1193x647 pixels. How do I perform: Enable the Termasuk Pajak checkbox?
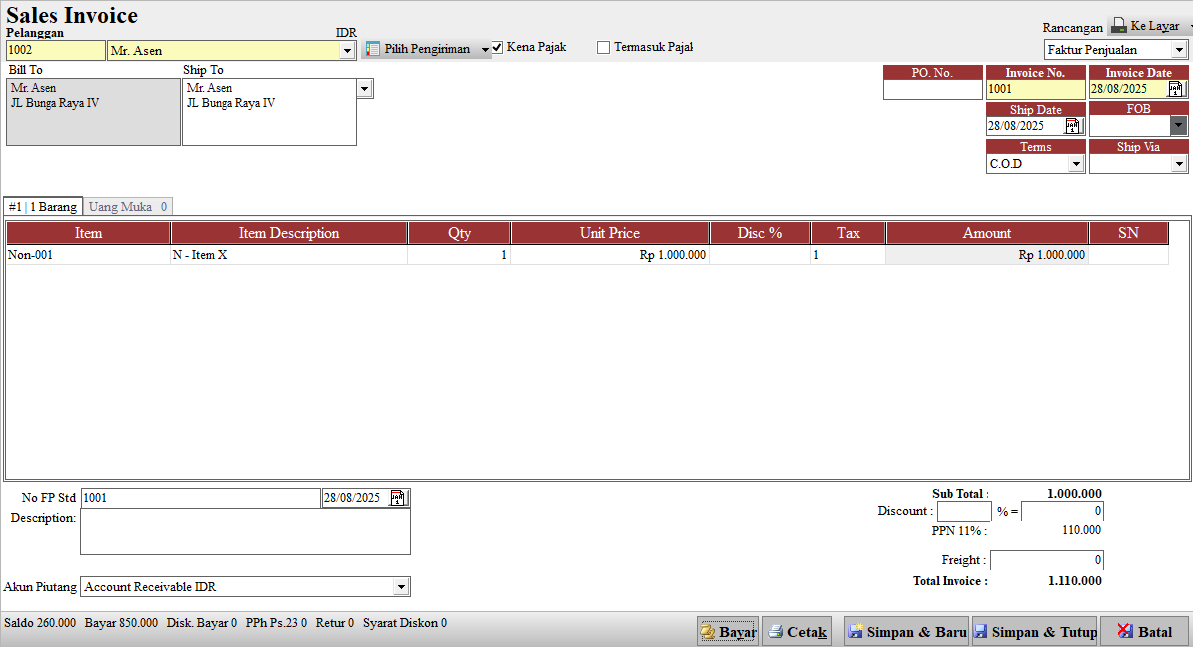pyautogui.click(x=603, y=47)
